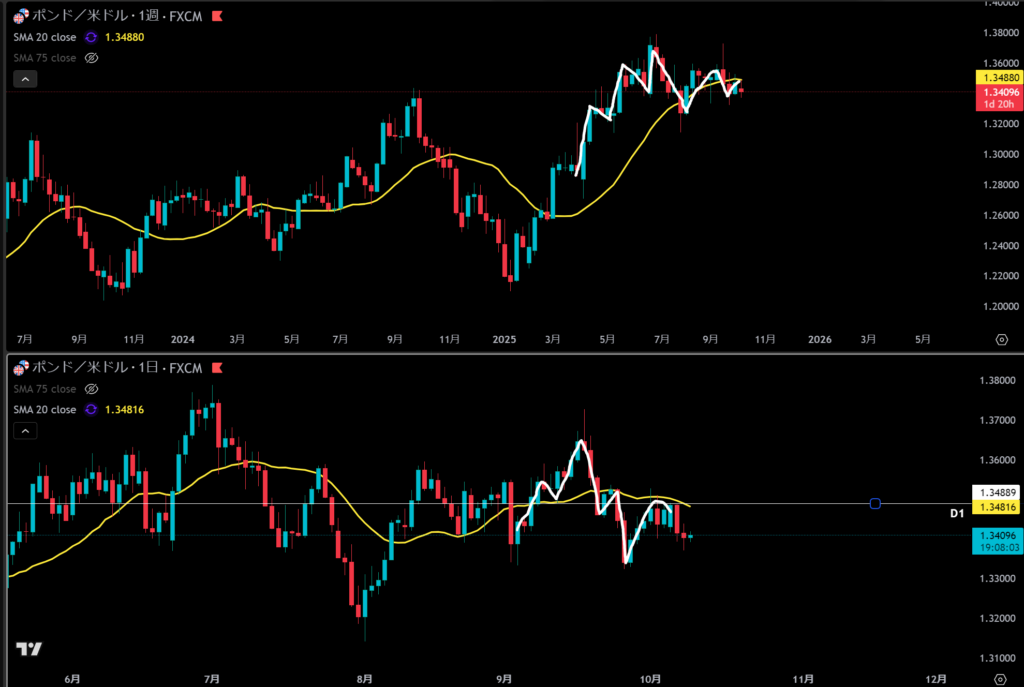Click the 1.34889 white price label on daily axis

point(993,493)
